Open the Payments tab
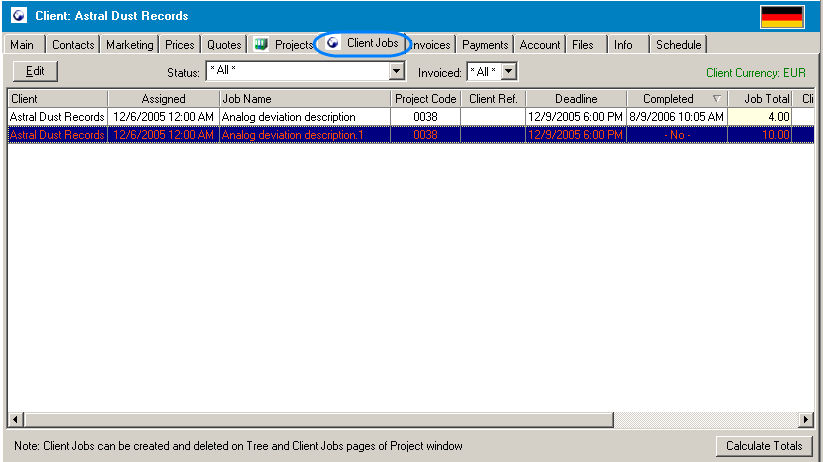The width and height of the screenshot is (823, 462). tap(485, 45)
